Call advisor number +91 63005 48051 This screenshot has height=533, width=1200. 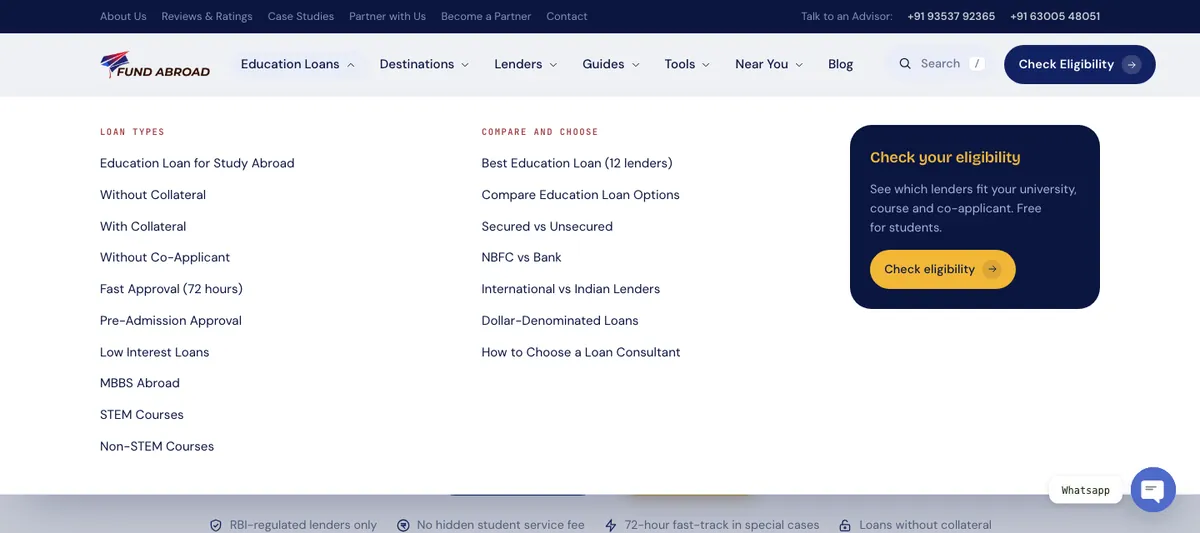click(x=1055, y=16)
